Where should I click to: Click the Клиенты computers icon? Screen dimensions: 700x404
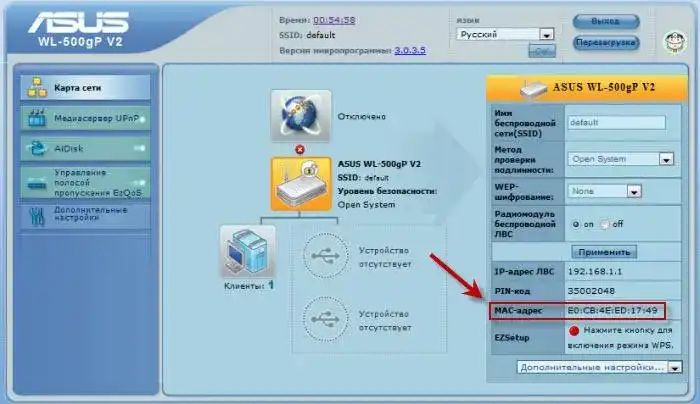click(x=248, y=252)
